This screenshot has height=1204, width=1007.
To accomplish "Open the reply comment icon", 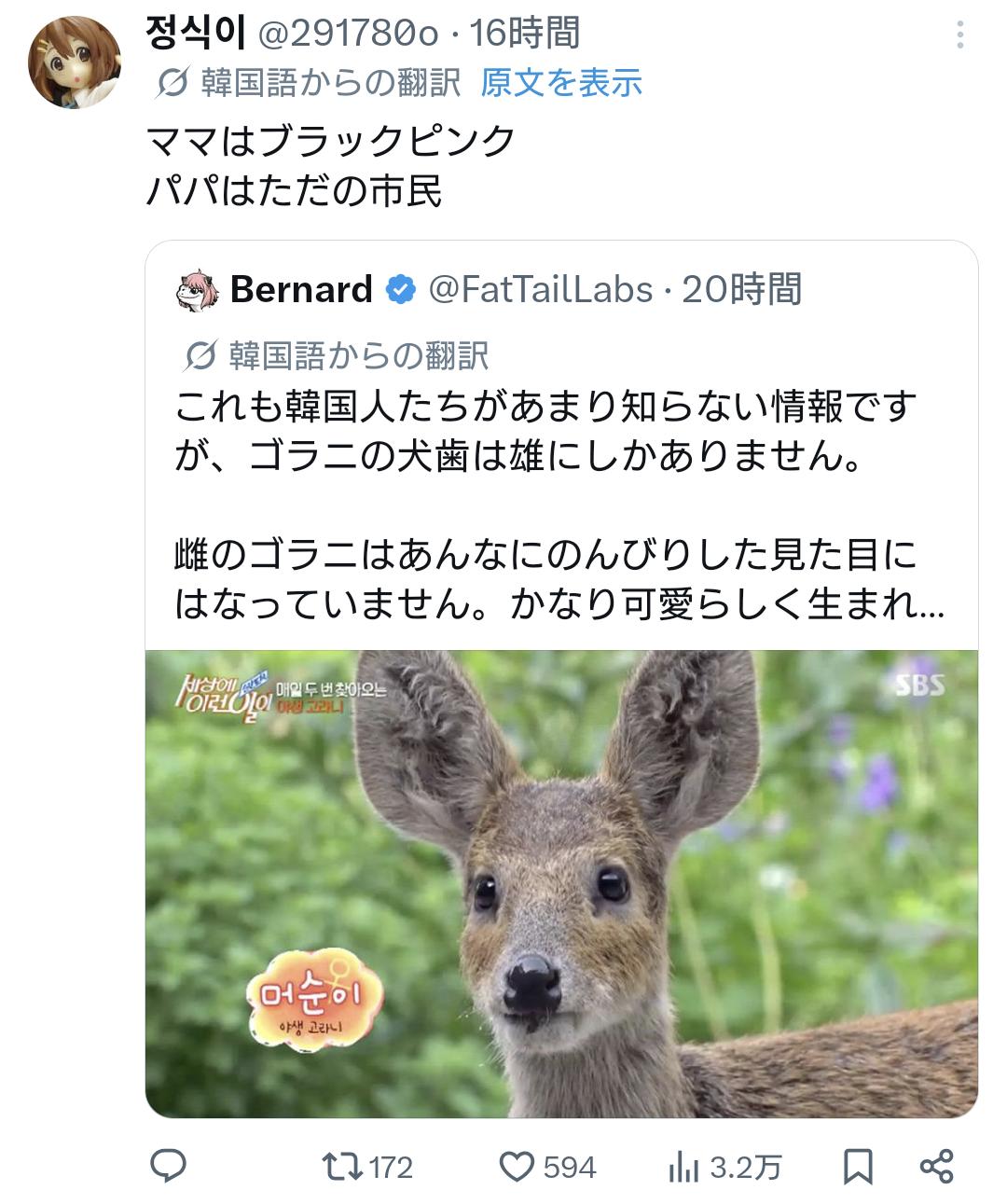I will click(x=169, y=1166).
